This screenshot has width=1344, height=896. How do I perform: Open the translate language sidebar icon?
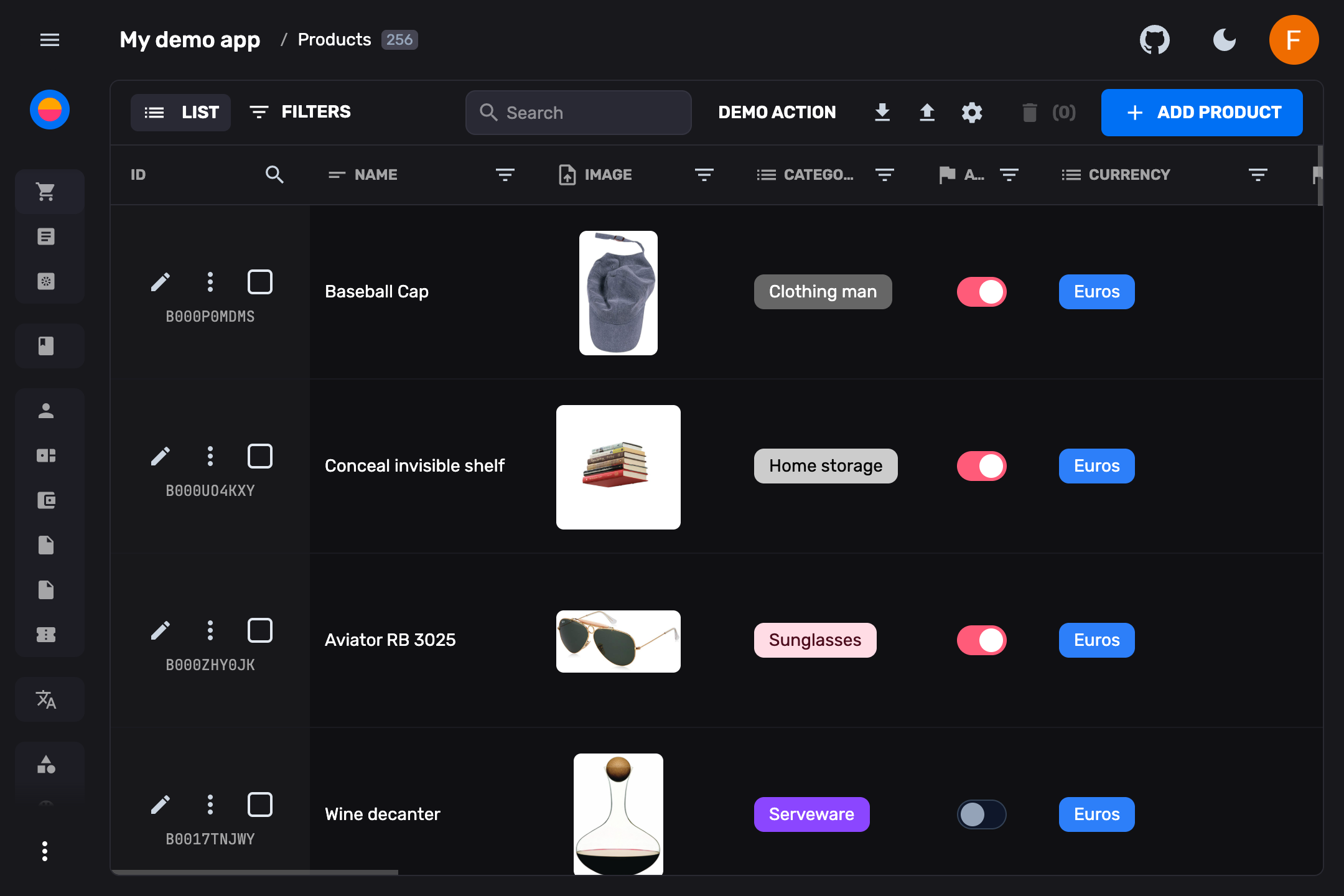(x=46, y=699)
